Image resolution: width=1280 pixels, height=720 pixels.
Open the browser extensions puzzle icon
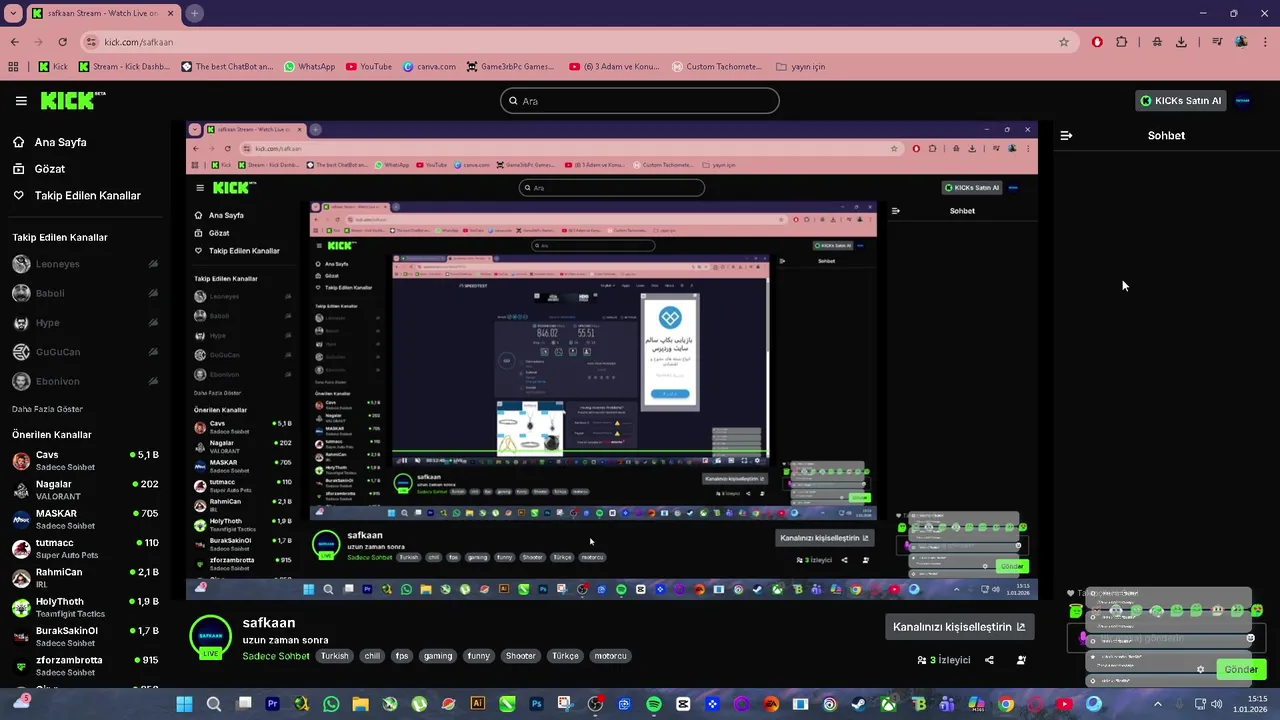coord(1121,42)
